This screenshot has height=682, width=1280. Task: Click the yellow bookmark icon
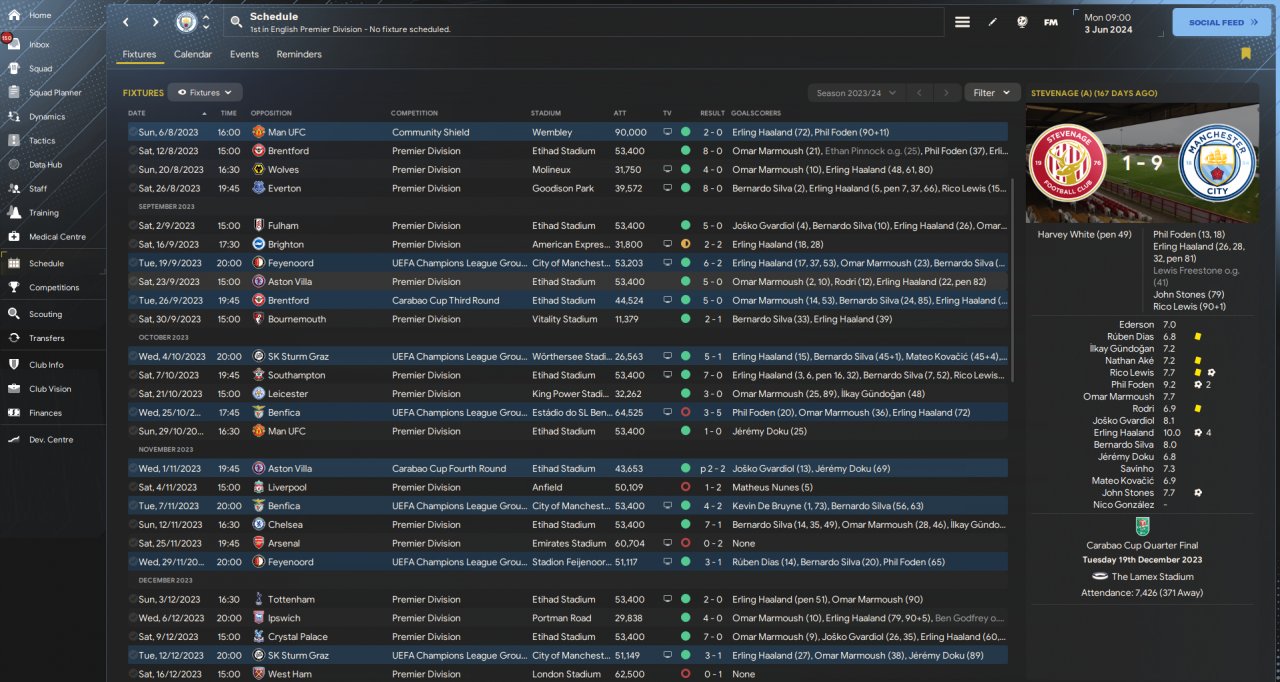click(x=1245, y=54)
